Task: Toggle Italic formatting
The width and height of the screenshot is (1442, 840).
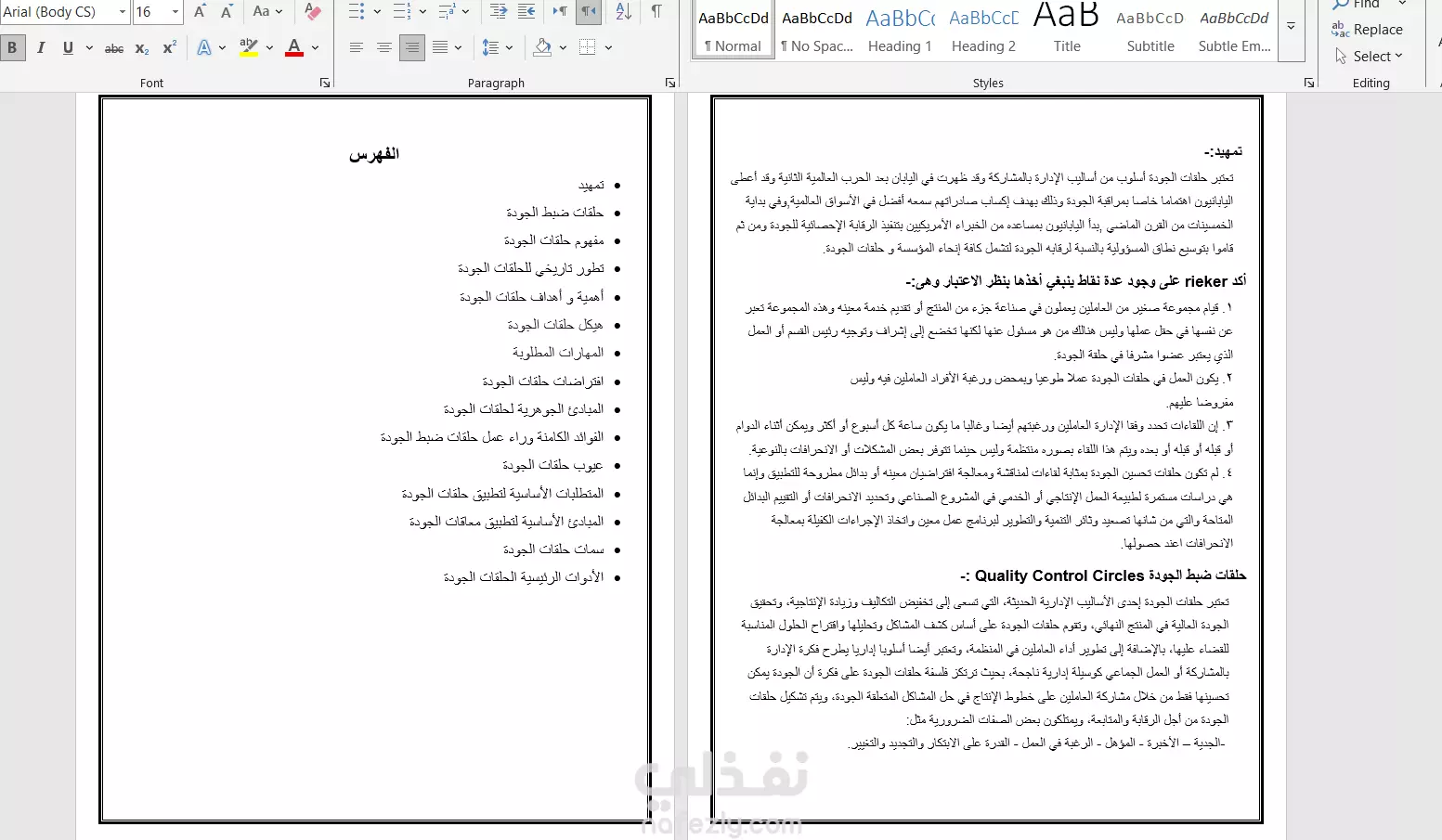Action: [41, 47]
